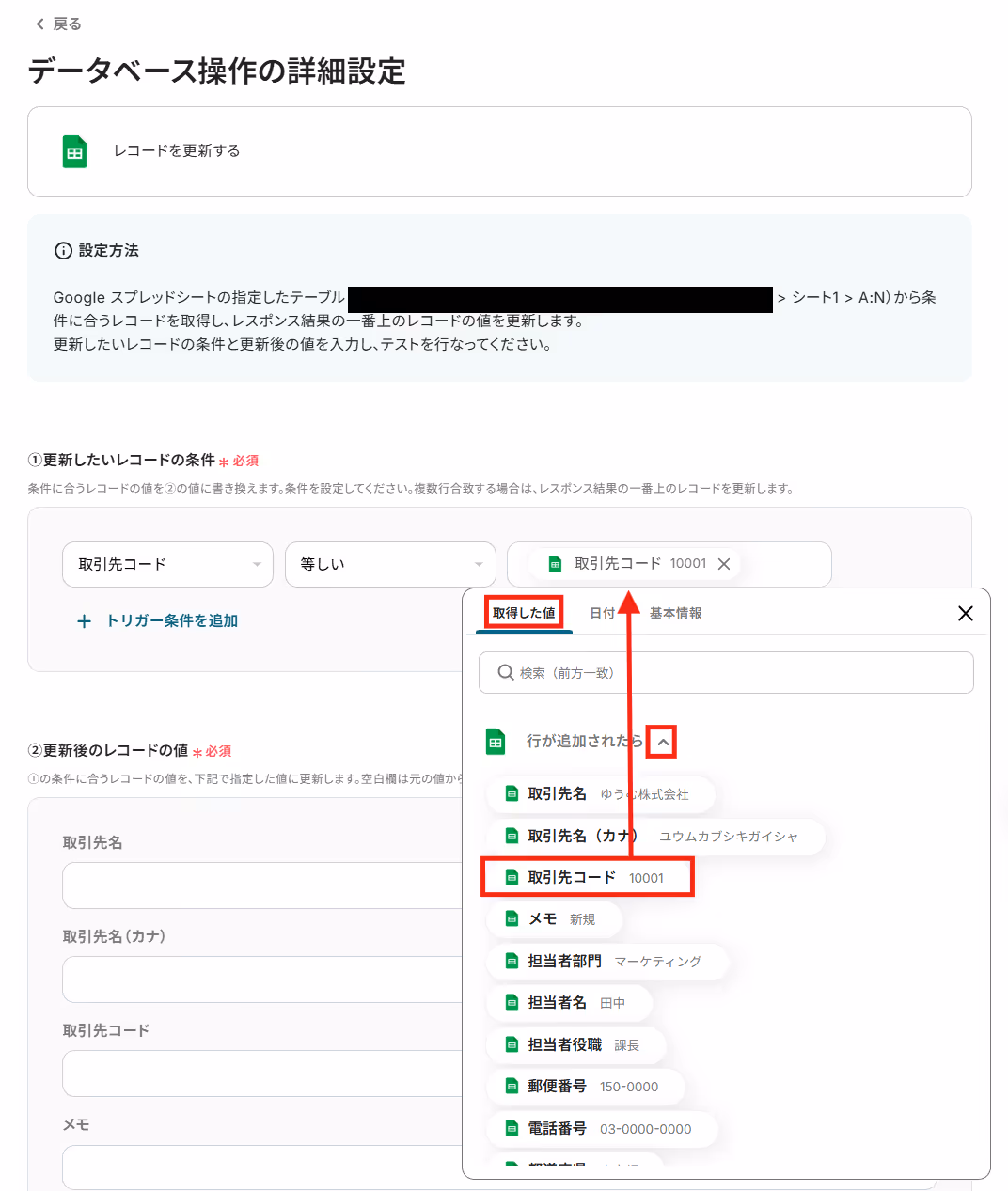Select 取引先名（カナ） ユウムカブシキガイシャ value
The width and height of the screenshot is (1008, 1191).
pyautogui.click(x=655, y=836)
